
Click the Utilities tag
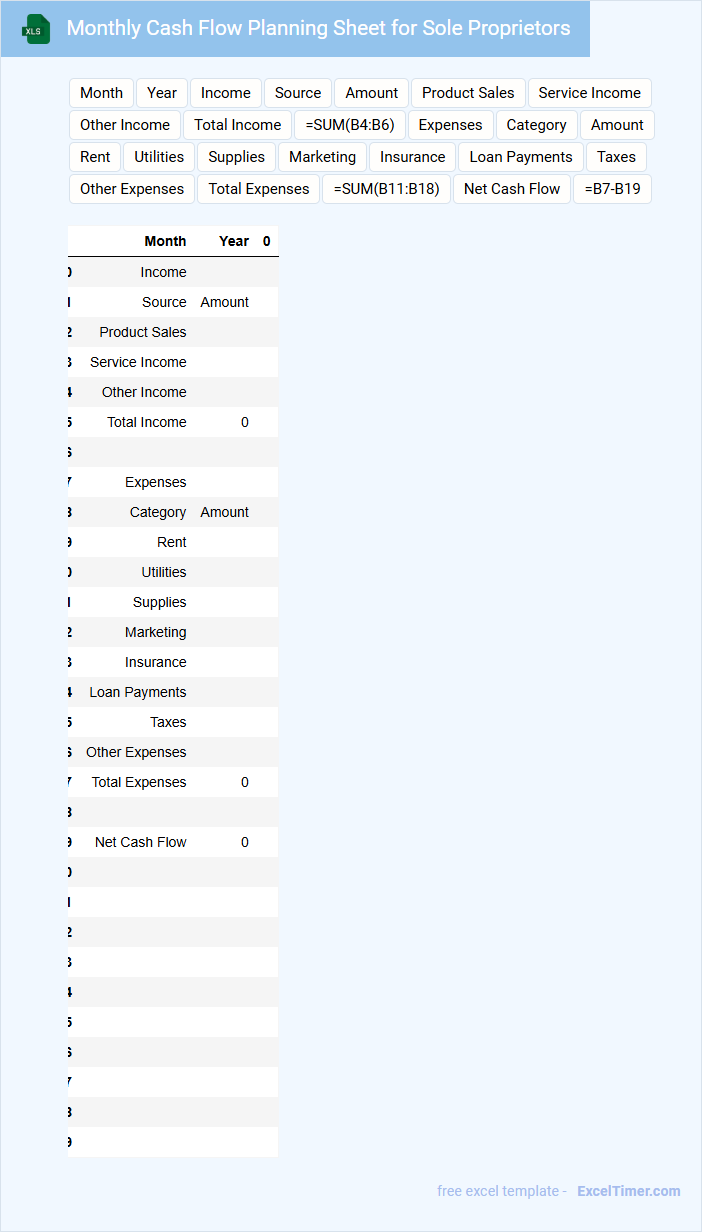click(x=159, y=157)
